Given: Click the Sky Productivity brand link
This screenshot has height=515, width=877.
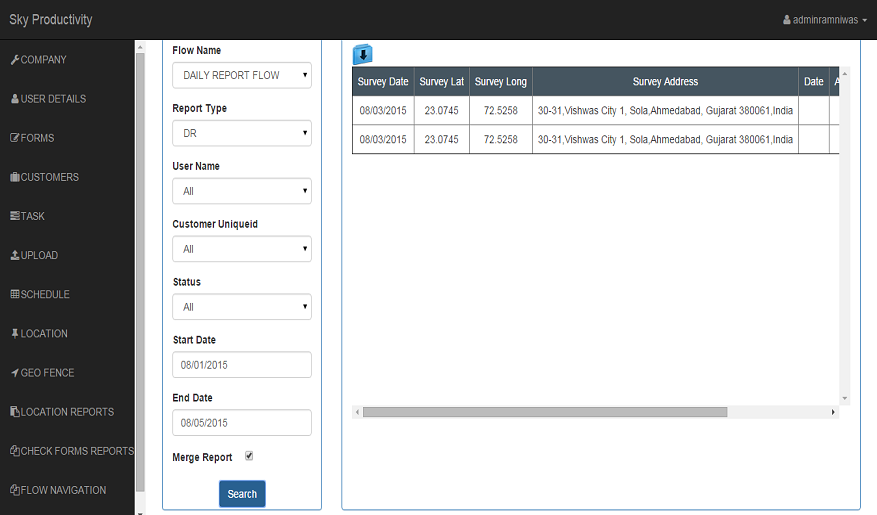Looking at the screenshot, I should [50, 20].
